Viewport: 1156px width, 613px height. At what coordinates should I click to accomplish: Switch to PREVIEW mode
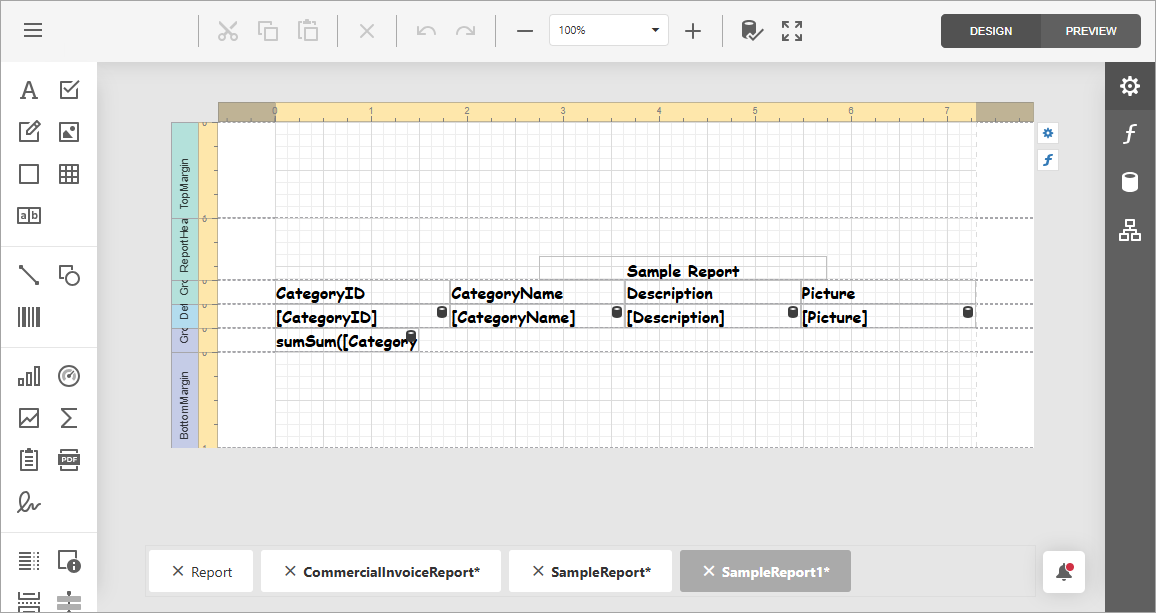1091,31
